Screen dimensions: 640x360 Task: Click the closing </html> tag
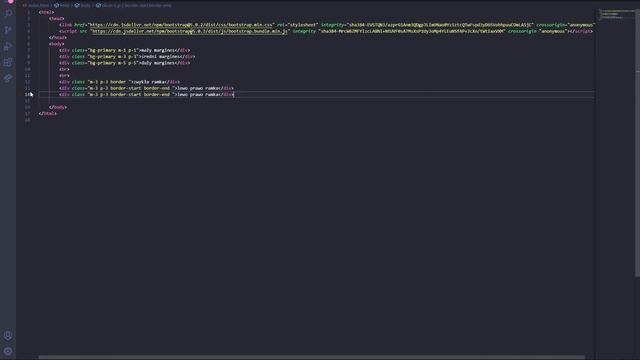point(48,113)
